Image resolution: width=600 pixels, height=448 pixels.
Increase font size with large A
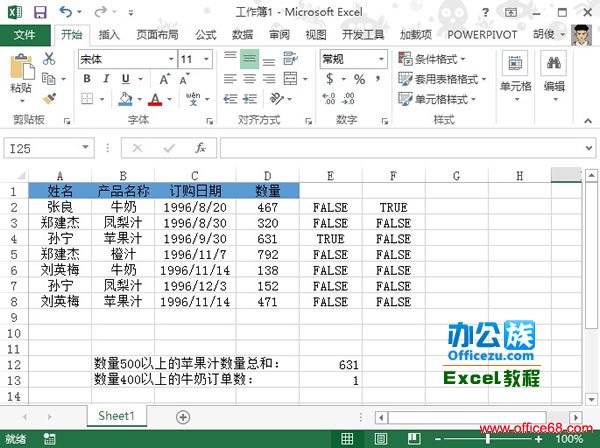tap(165, 79)
